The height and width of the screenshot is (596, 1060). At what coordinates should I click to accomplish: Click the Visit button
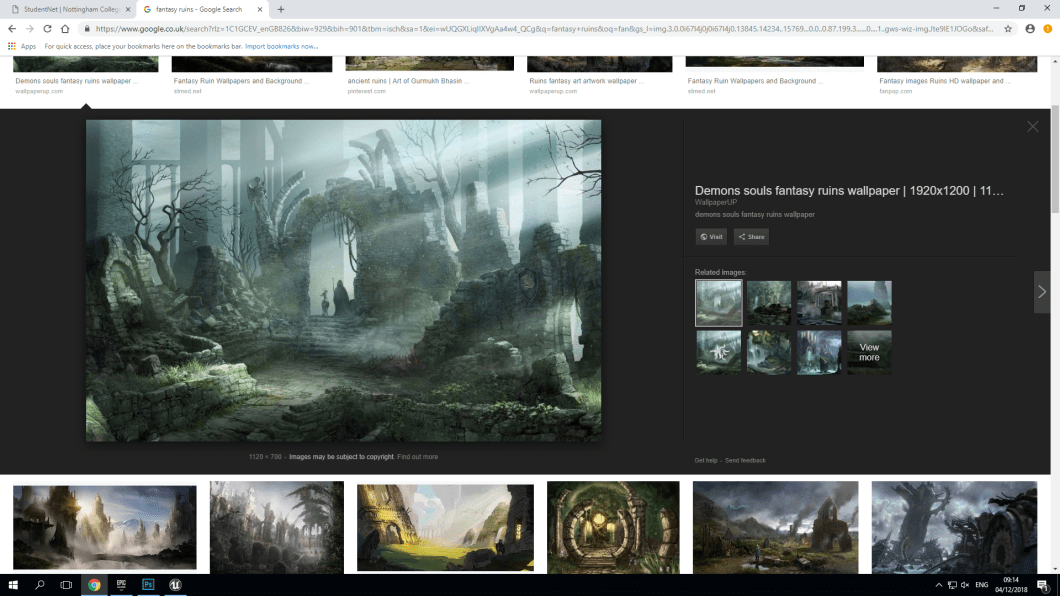(710, 237)
